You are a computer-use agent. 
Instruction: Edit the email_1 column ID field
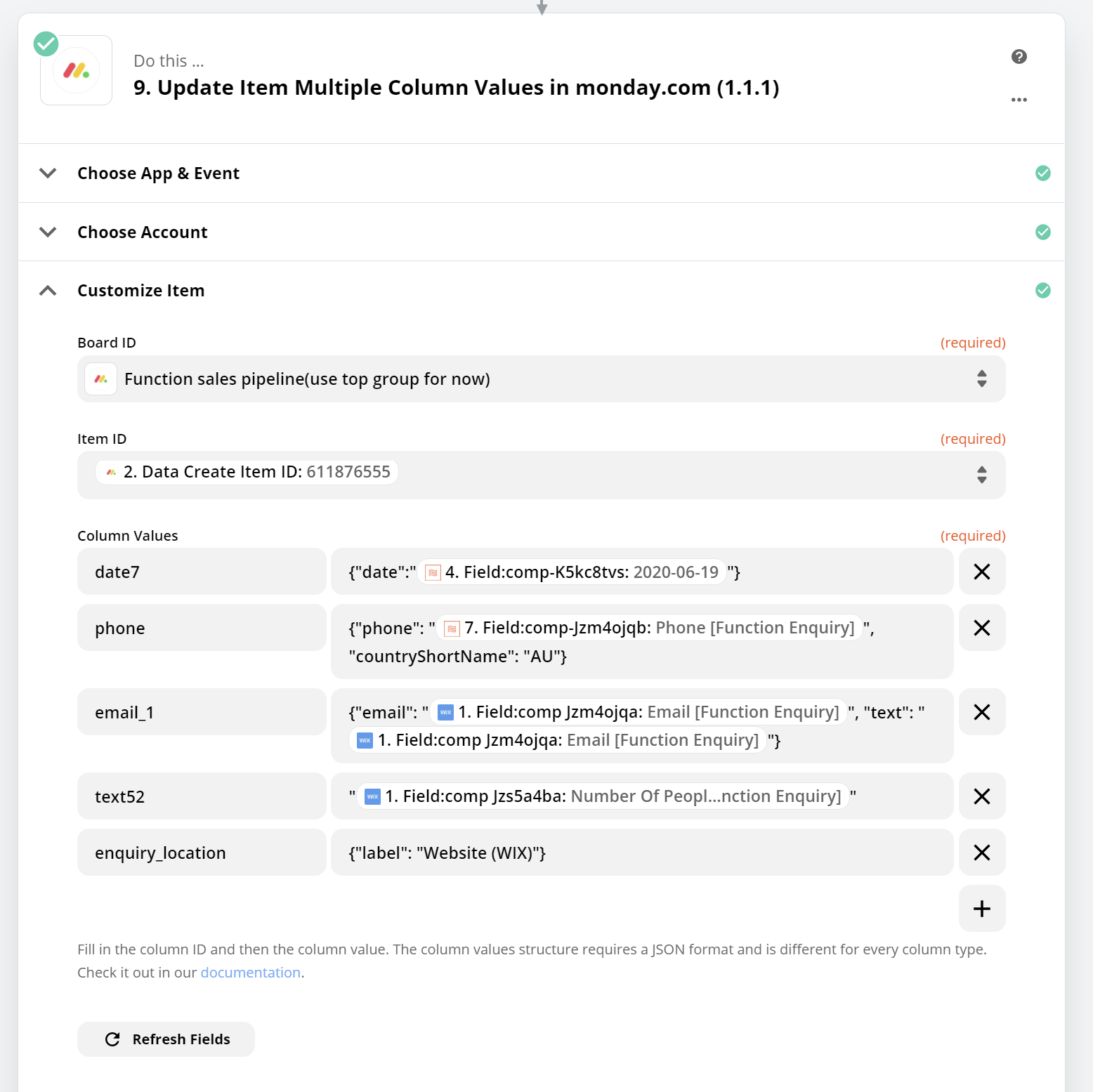pos(202,712)
